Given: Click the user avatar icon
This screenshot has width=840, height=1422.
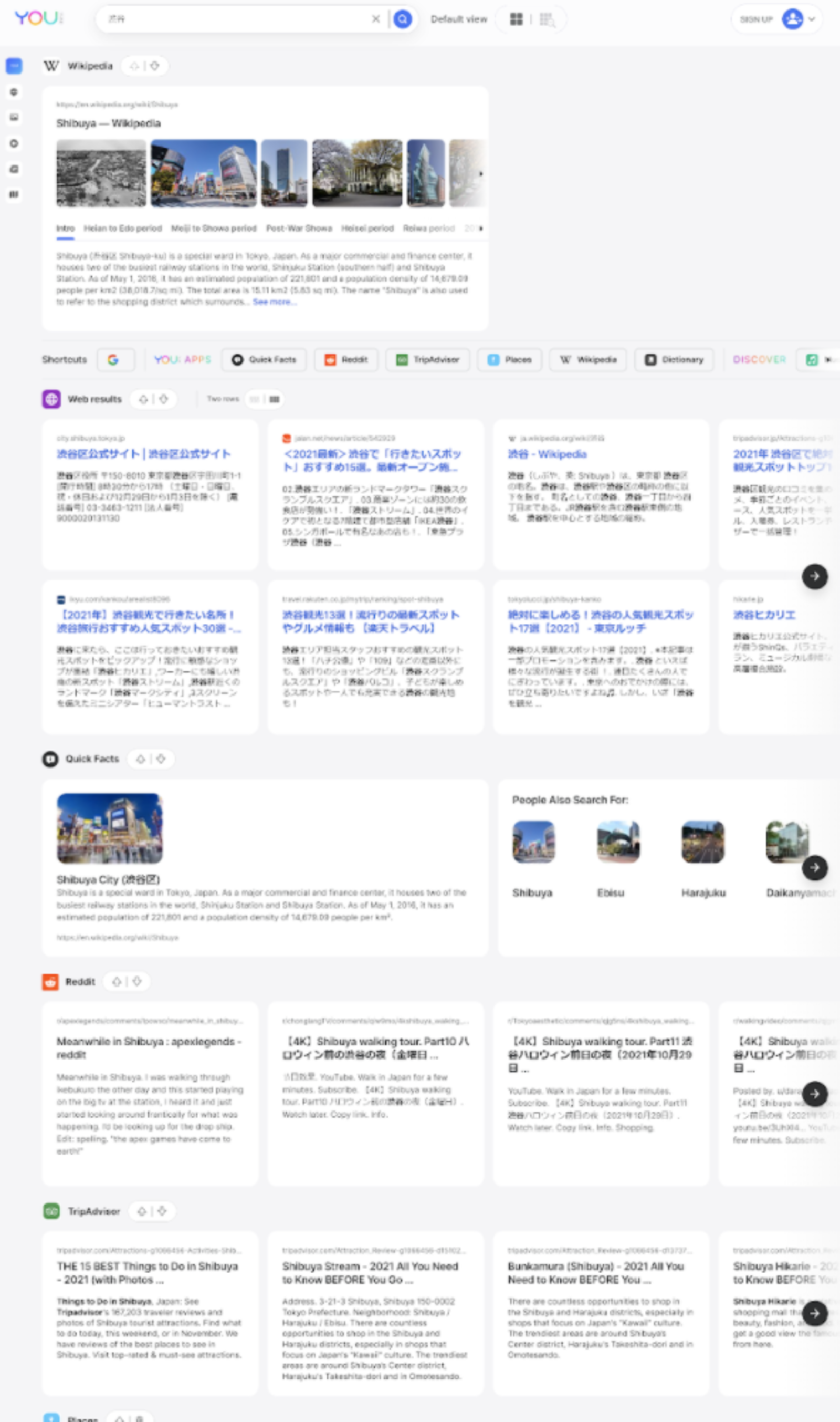Looking at the screenshot, I should tap(792, 19).
